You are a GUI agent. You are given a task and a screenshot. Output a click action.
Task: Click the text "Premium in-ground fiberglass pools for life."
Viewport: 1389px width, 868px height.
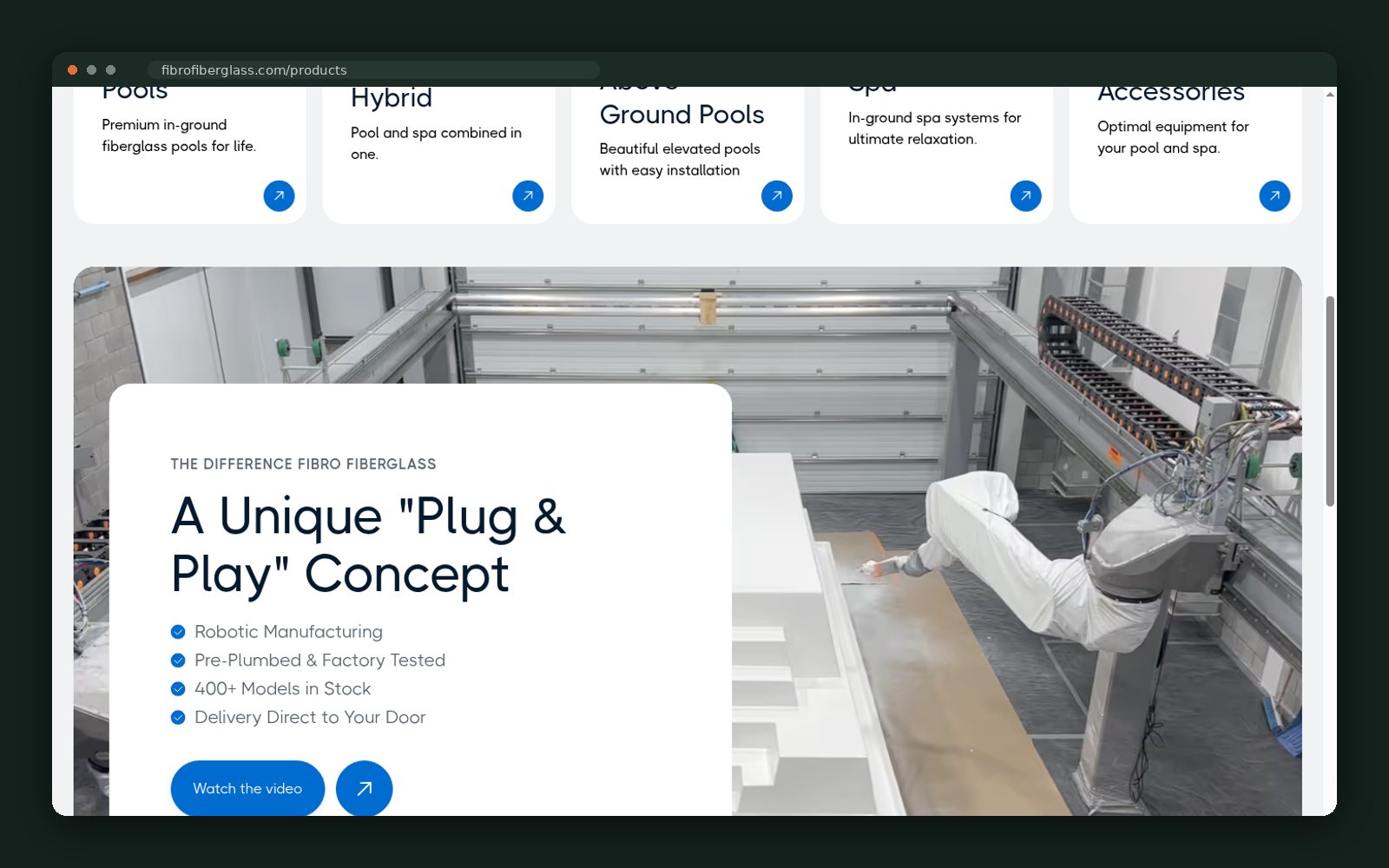pos(179,135)
